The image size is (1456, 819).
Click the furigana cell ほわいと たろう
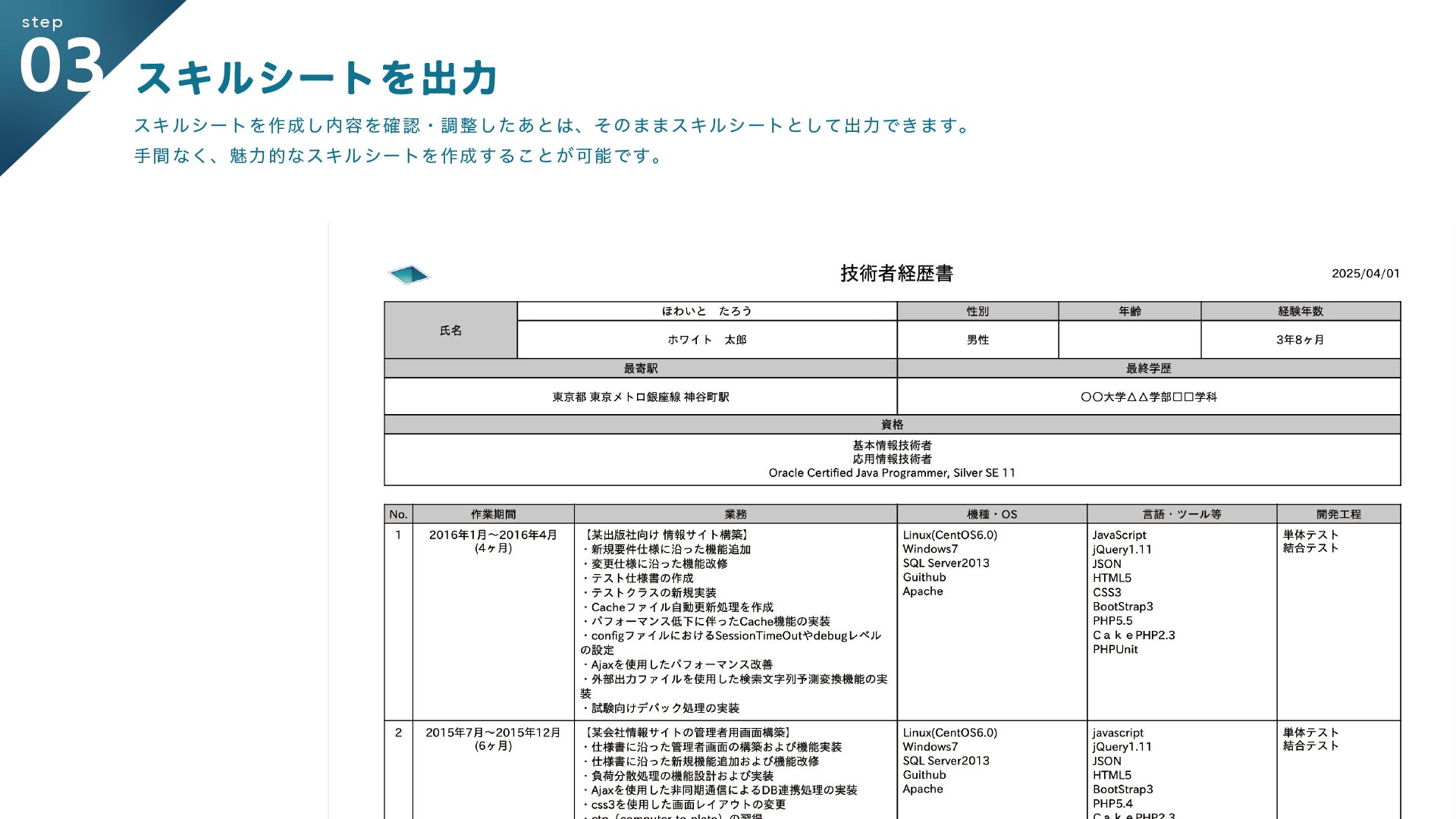[707, 312]
